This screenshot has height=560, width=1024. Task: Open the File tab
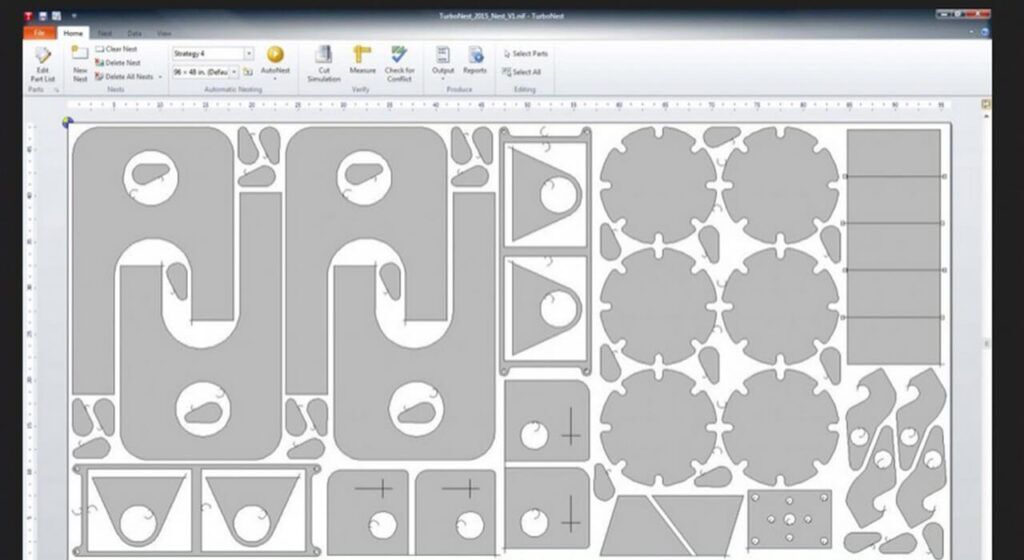(x=40, y=33)
